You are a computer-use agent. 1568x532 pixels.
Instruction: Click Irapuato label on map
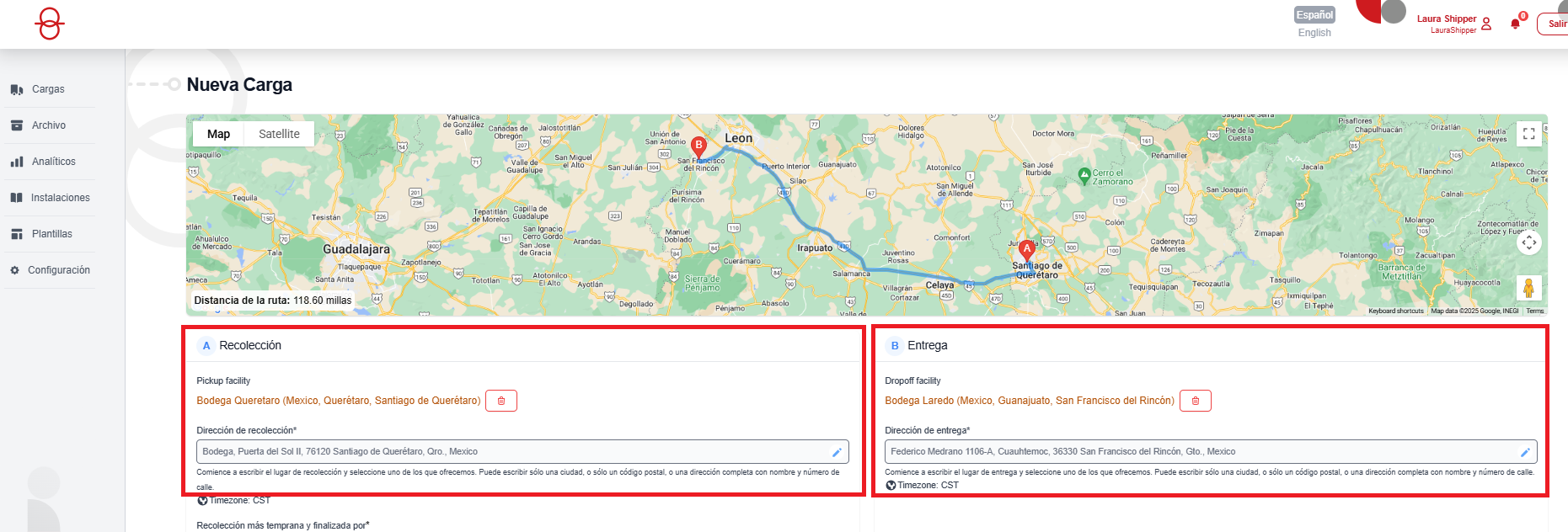(815, 247)
